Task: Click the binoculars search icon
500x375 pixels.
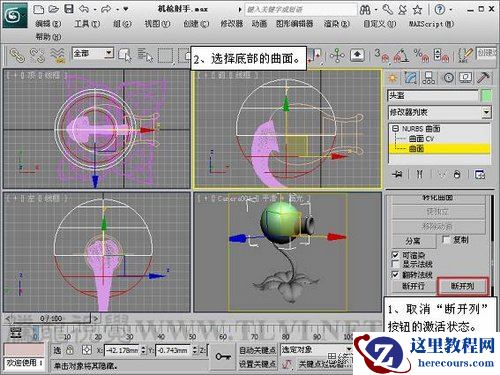Action: [365, 10]
